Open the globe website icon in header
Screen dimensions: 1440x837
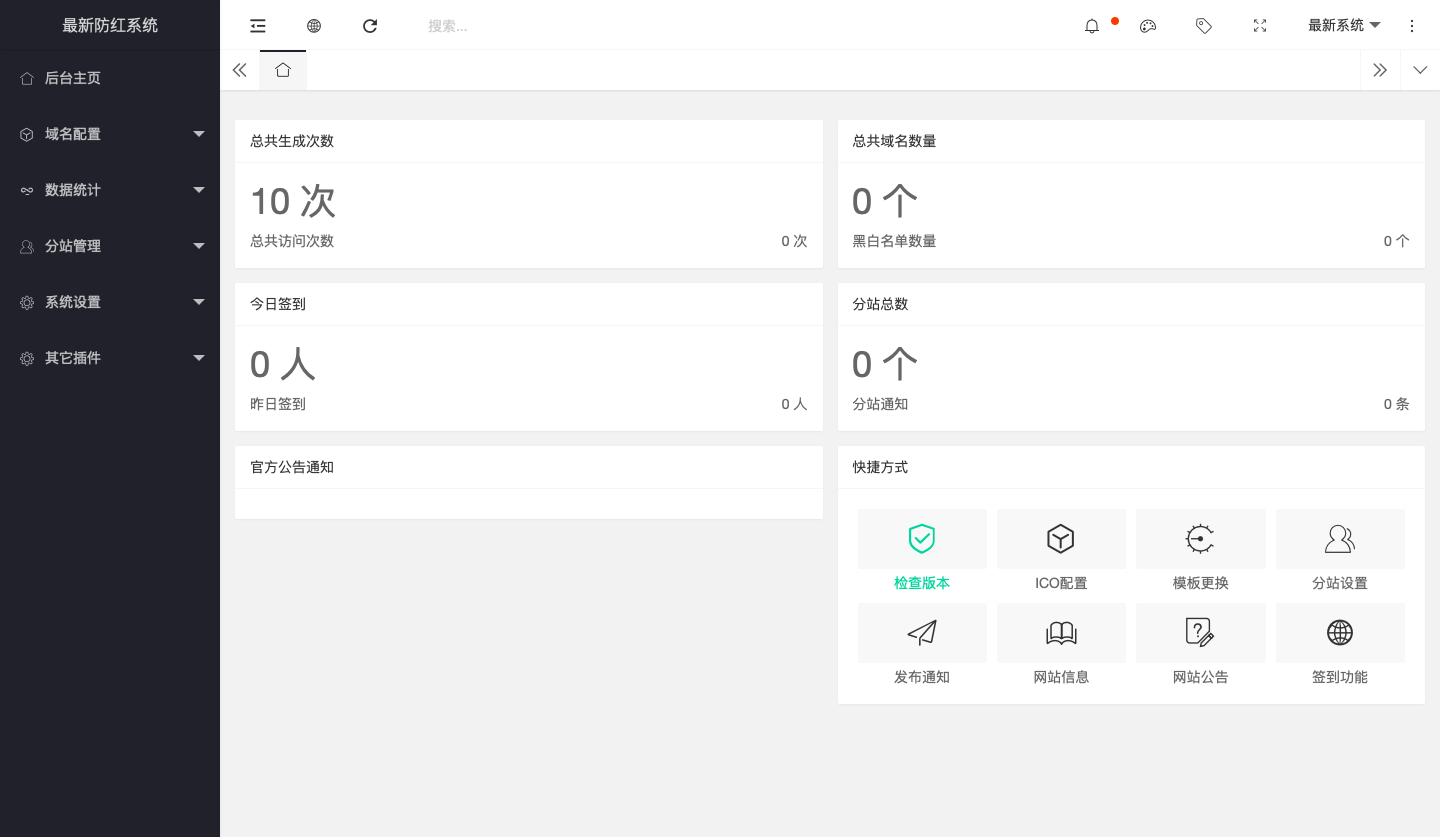tap(314, 26)
